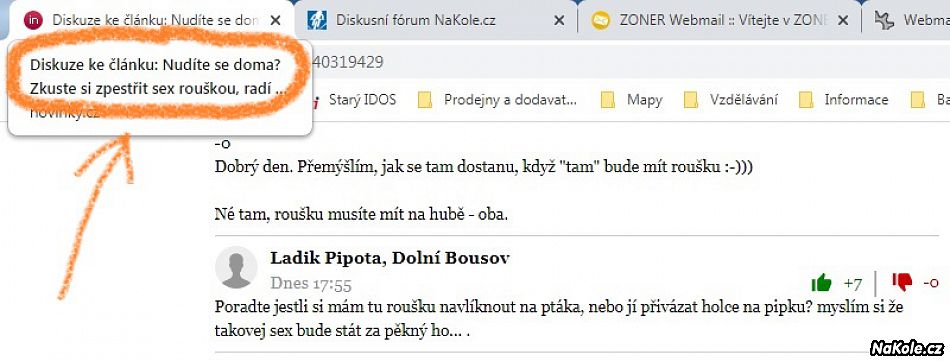Open the cut-off Ba... bookmark folder
This screenshot has height=361, width=950.
(x=930, y=99)
